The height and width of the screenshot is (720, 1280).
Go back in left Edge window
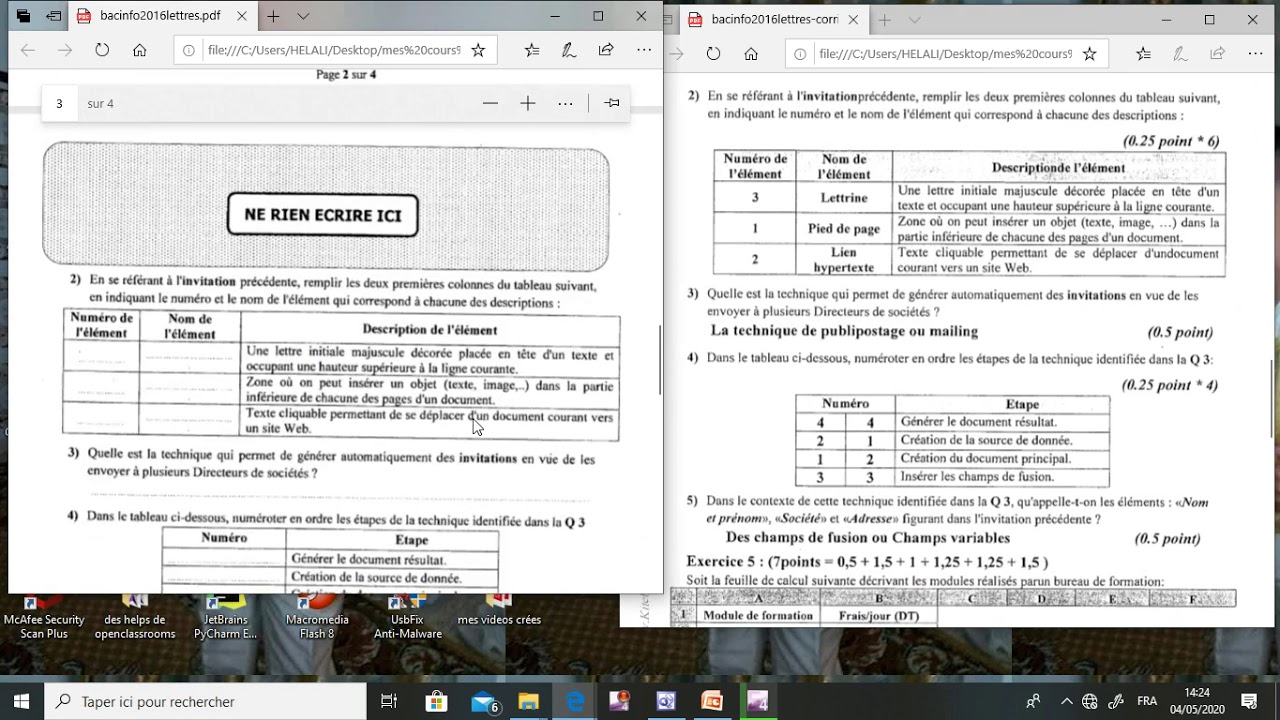(28, 50)
